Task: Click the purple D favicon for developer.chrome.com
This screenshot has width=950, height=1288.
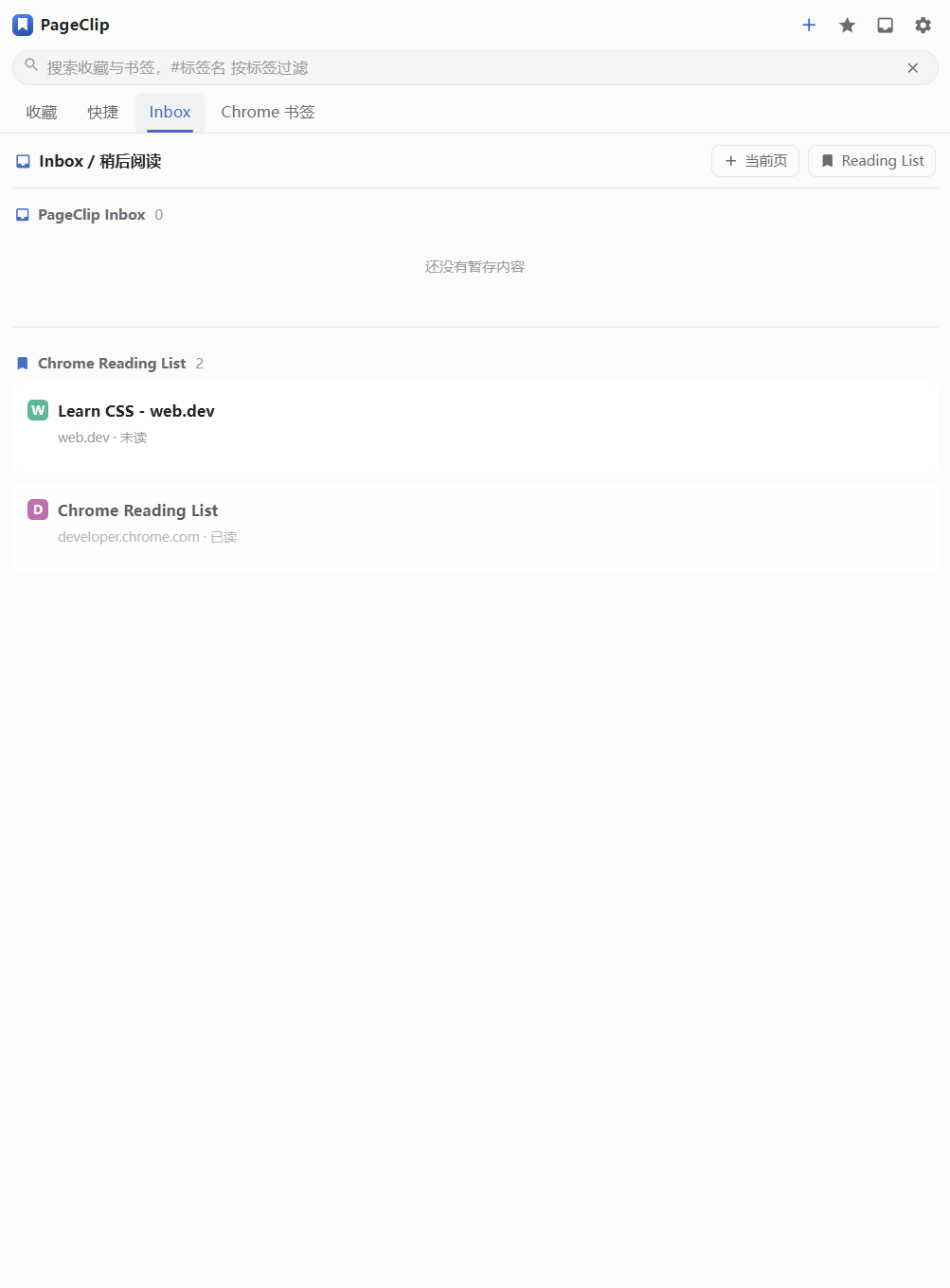Action: click(x=38, y=510)
